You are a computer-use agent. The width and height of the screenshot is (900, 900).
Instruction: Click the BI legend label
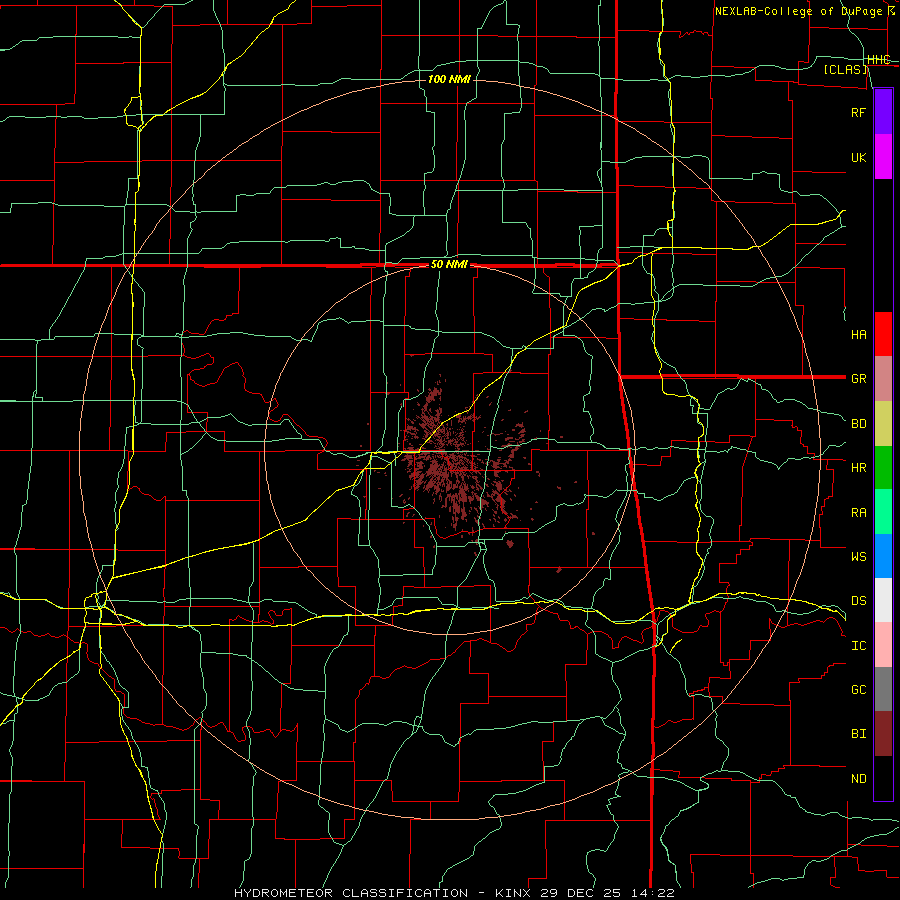858,734
